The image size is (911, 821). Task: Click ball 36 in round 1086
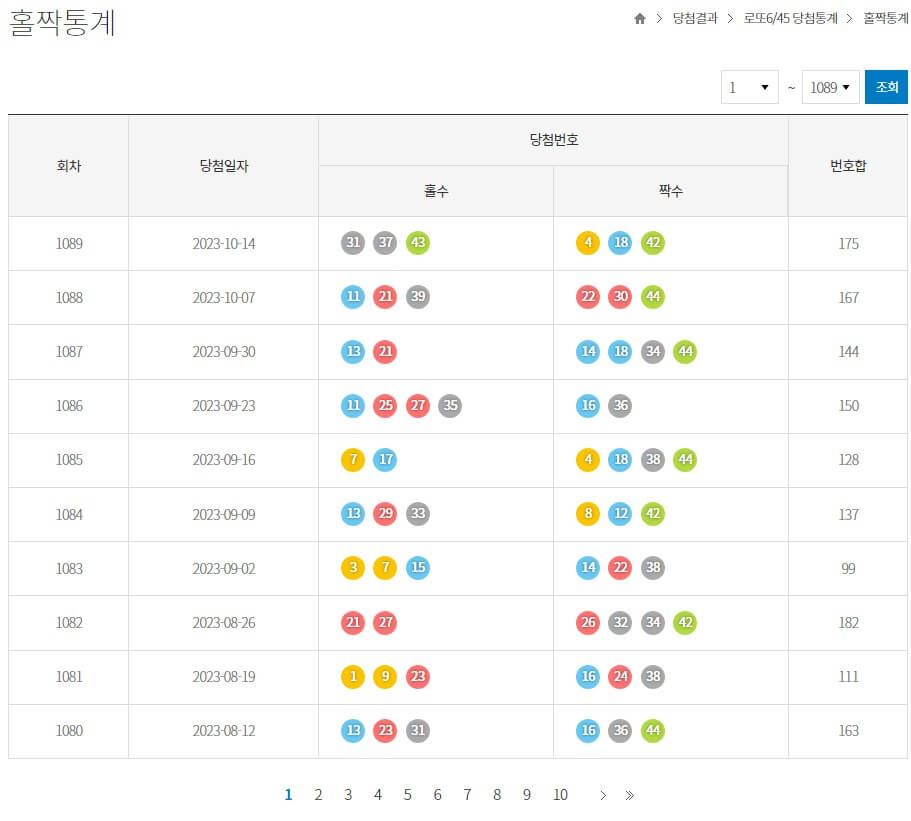point(621,405)
